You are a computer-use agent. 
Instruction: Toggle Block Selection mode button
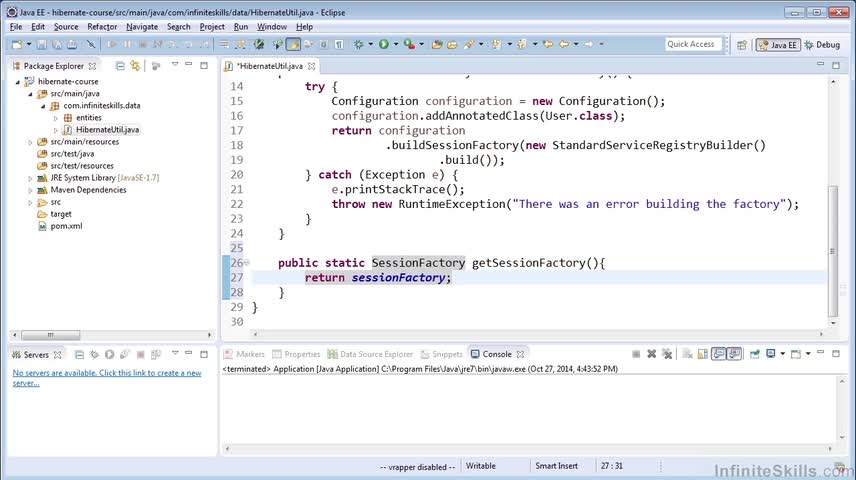point(324,44)
